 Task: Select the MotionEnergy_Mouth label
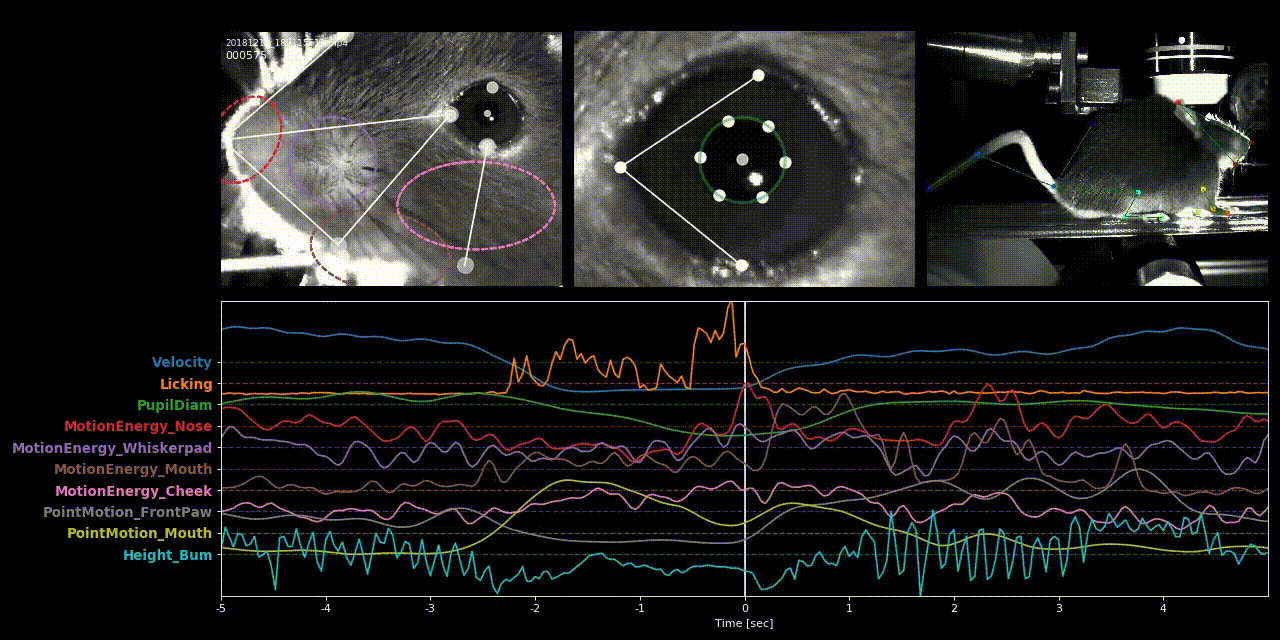point(133,470)
